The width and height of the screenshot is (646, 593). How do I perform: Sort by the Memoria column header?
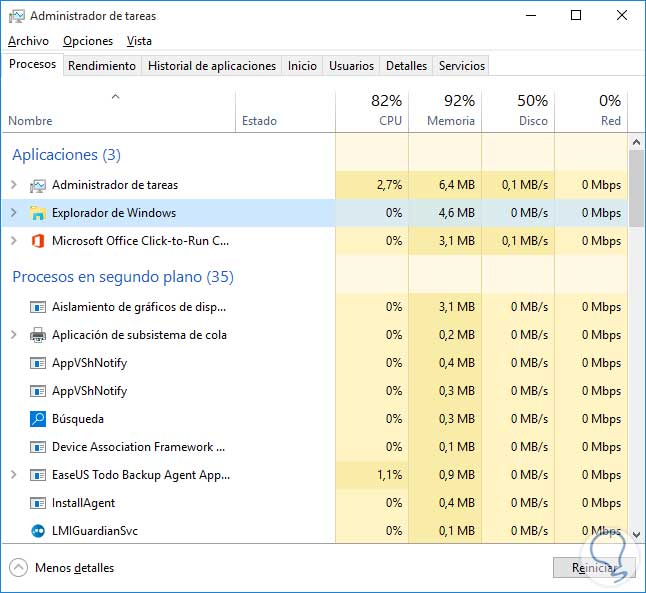[445, 111]
